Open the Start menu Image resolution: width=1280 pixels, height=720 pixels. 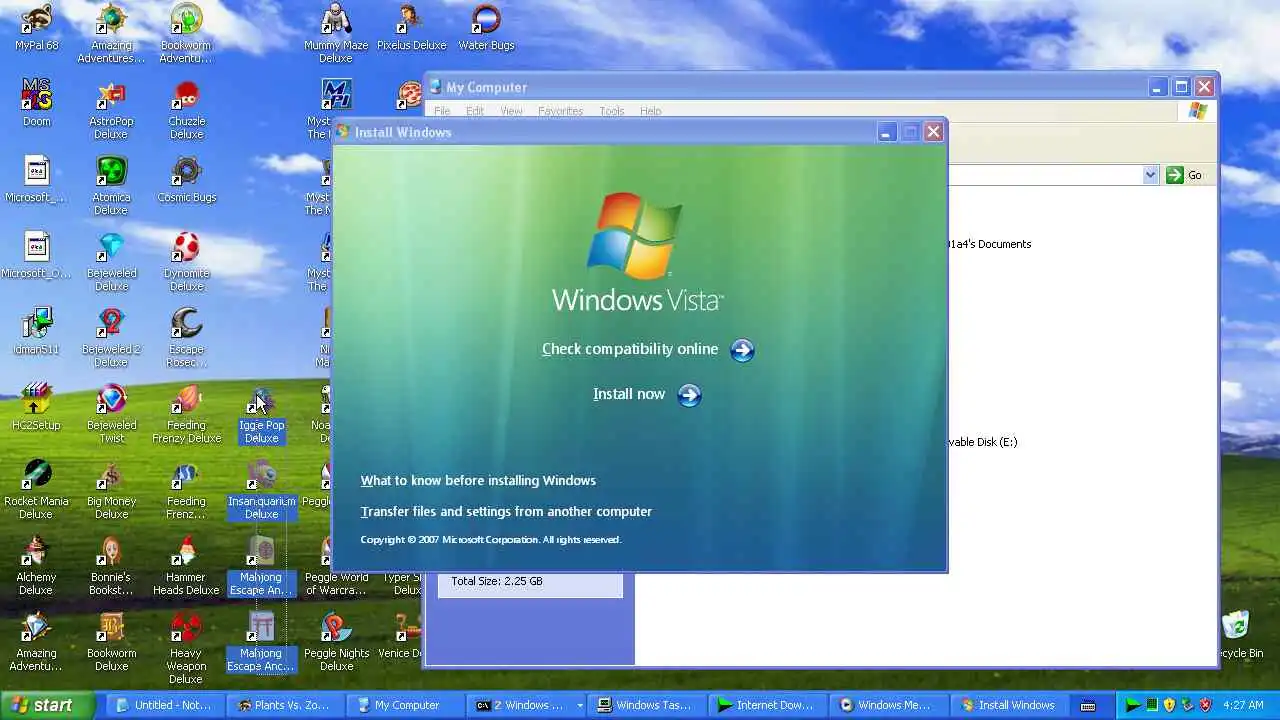pyautogui.click(x=47, y=705)
